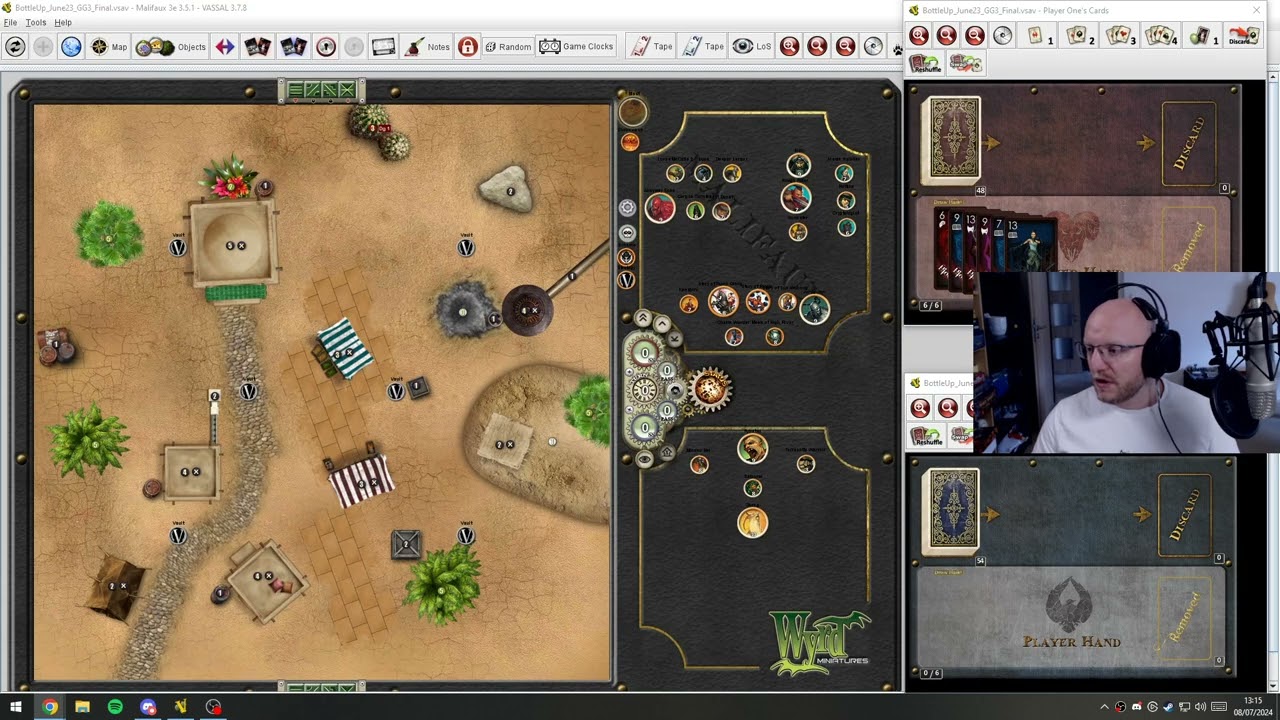
Task: Select the grey gear token on sidebar
Action: [x=627, y=207]
